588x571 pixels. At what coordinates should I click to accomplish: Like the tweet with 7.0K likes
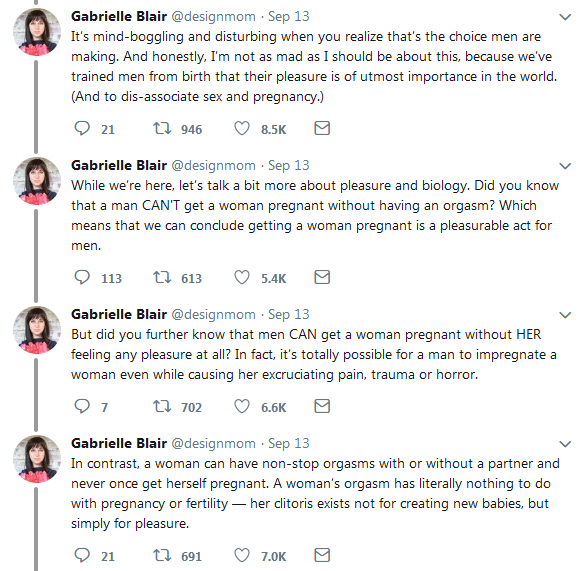(x=242, y=555)
